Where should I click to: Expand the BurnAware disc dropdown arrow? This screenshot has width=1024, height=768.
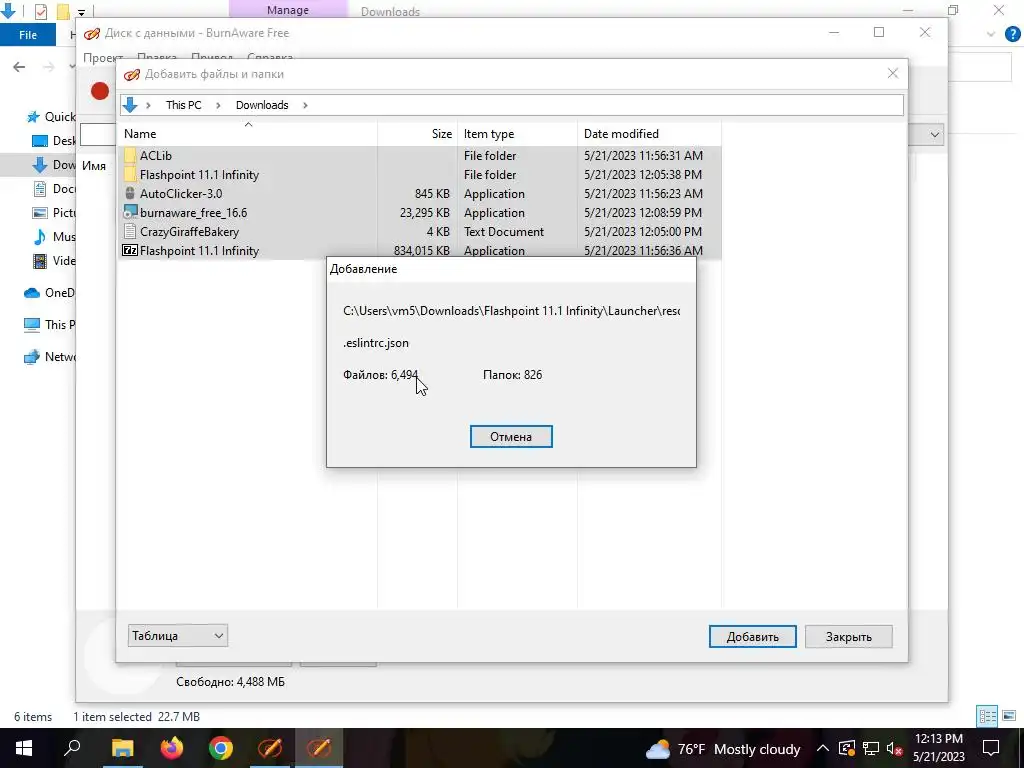pyautogui.click(x=935, y=135)
